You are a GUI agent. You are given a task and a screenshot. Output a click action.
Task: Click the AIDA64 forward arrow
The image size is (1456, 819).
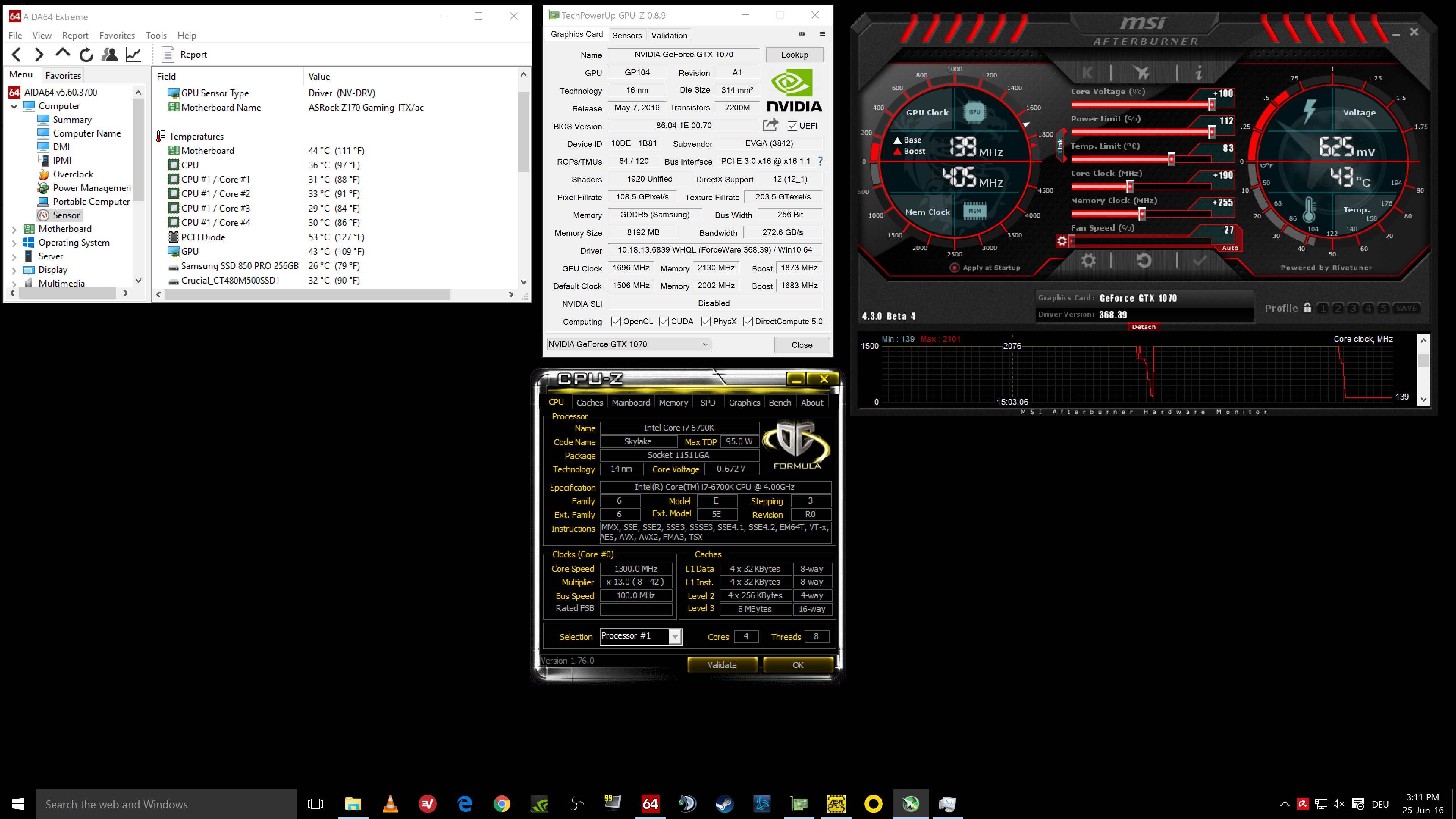click(39, 54)
